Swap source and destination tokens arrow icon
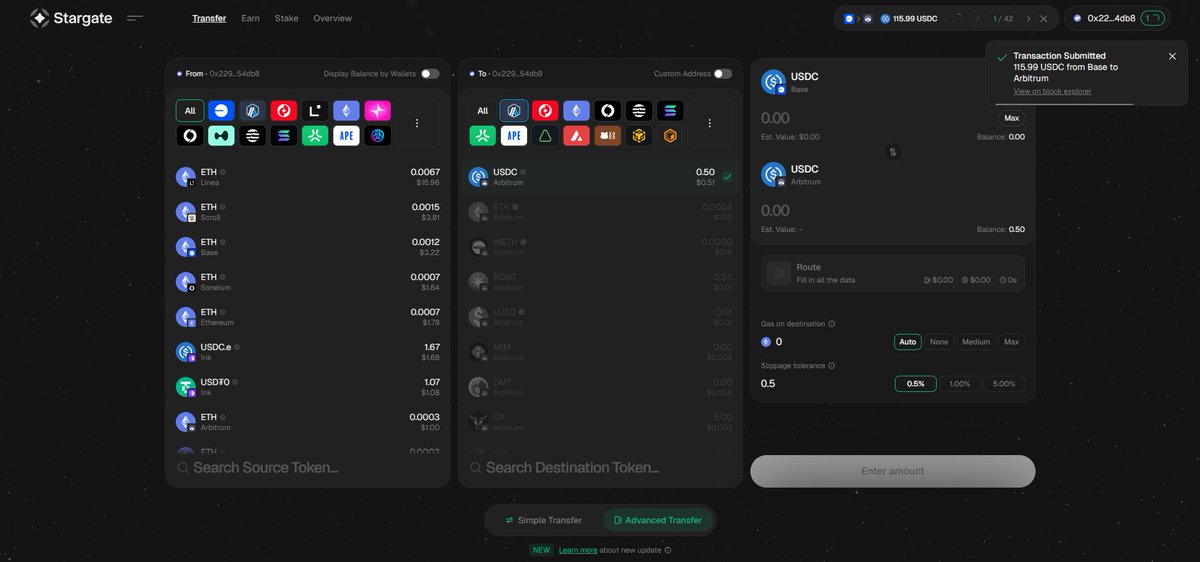Screen dimensions: 1200x562 [x=893, y=152]
